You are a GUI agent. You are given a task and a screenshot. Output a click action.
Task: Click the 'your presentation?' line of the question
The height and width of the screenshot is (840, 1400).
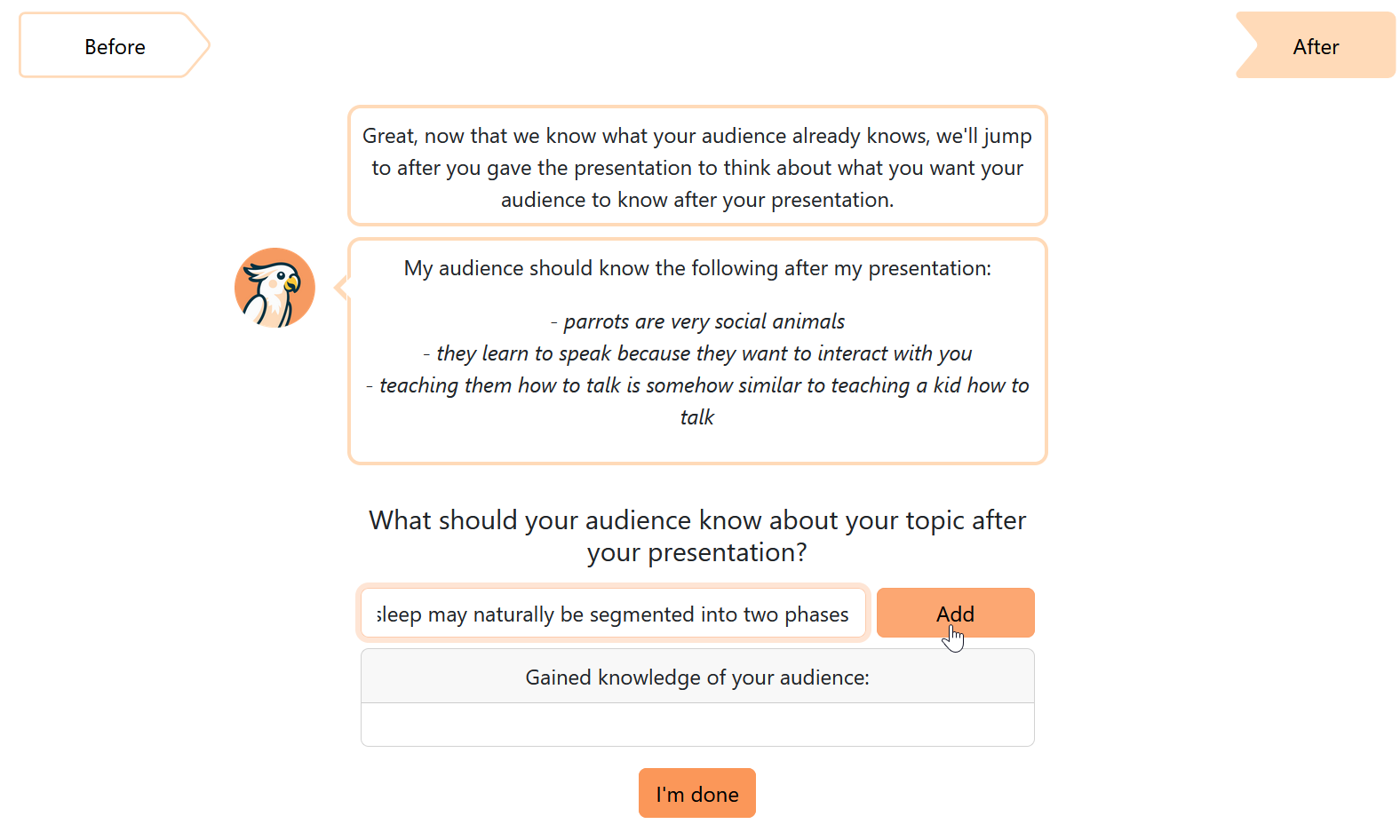pos(697,552)
